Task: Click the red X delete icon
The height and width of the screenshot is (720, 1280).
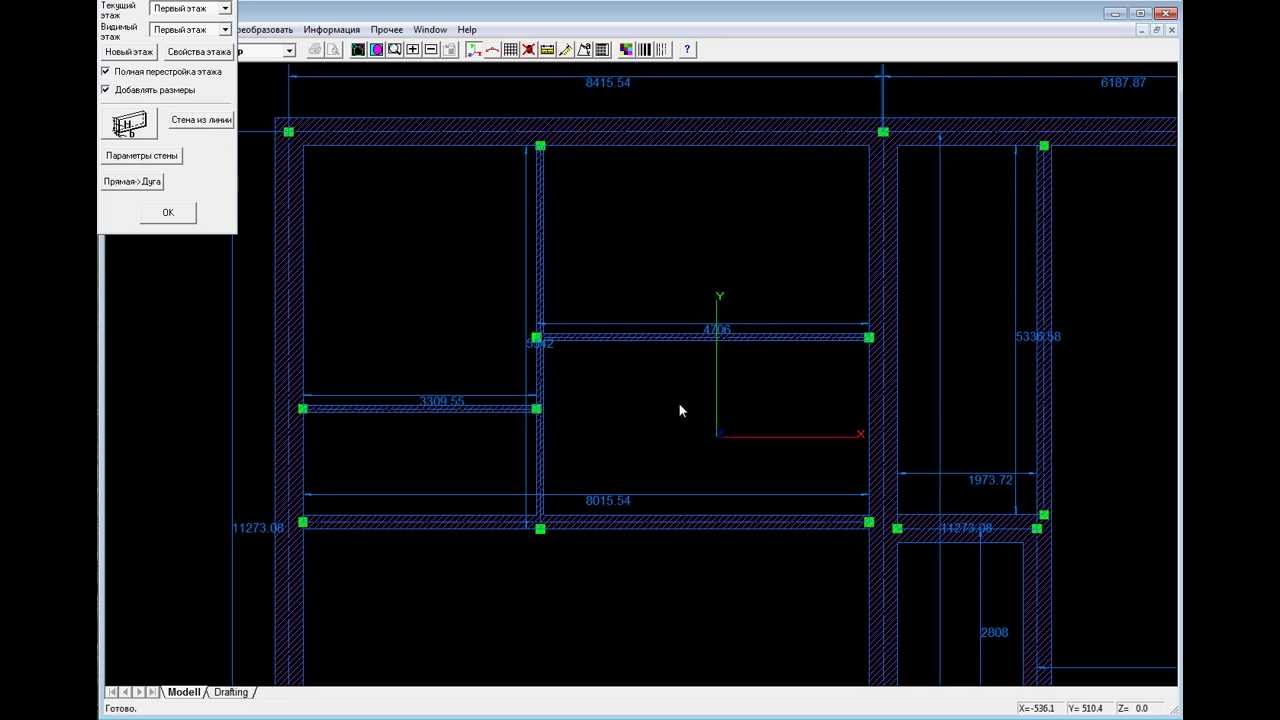Action: [528, 50]
